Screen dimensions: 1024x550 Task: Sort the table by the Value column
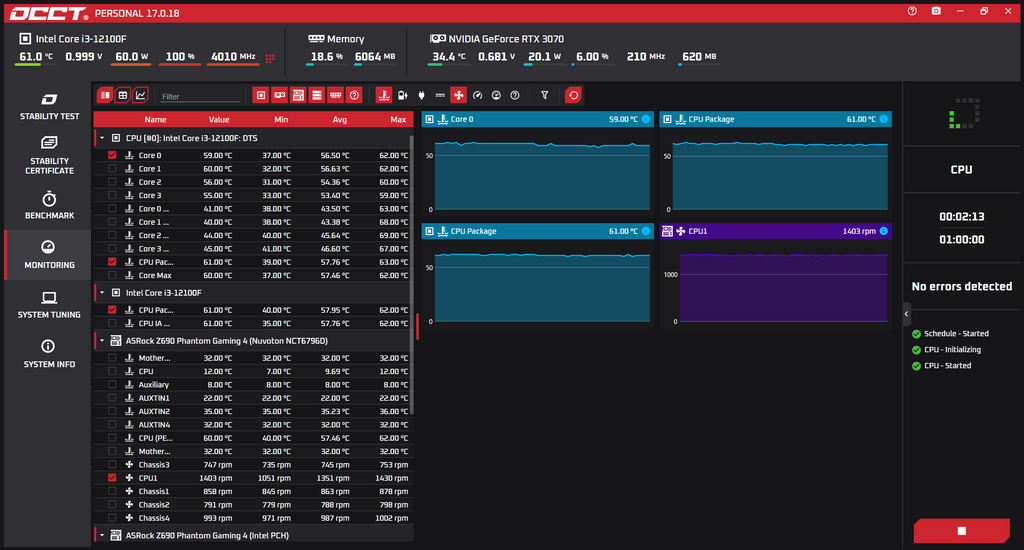[x=219, y=120]
